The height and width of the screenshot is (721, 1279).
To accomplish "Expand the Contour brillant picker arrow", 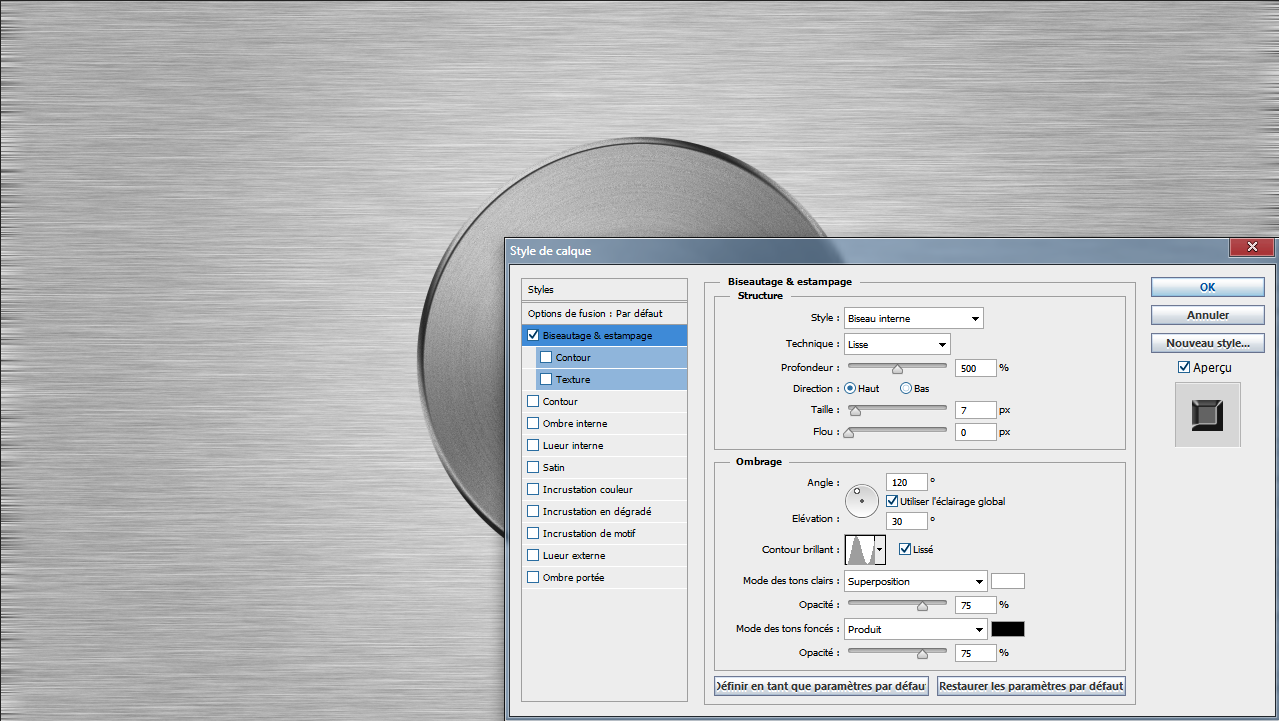I will [x=880, y=550].
